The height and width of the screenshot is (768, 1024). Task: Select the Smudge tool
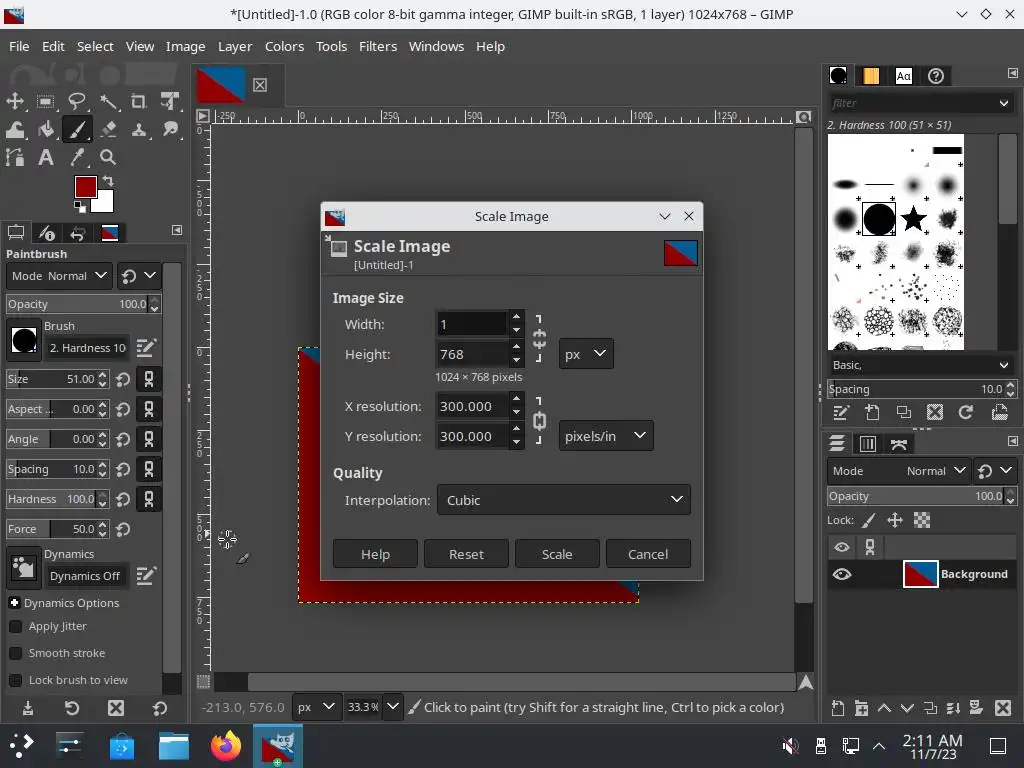[170, 129]
